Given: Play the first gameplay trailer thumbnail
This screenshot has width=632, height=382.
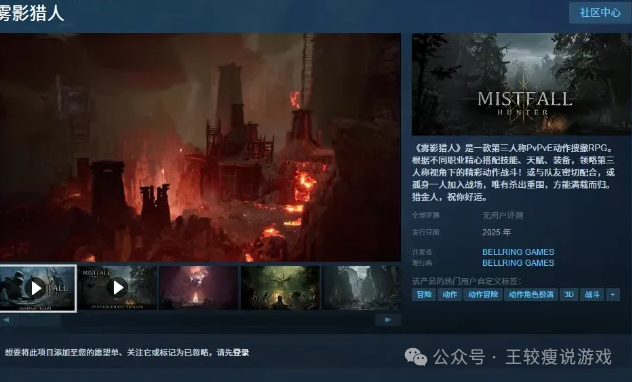Looking at the screenshot, I should click(x=37, y=288).
